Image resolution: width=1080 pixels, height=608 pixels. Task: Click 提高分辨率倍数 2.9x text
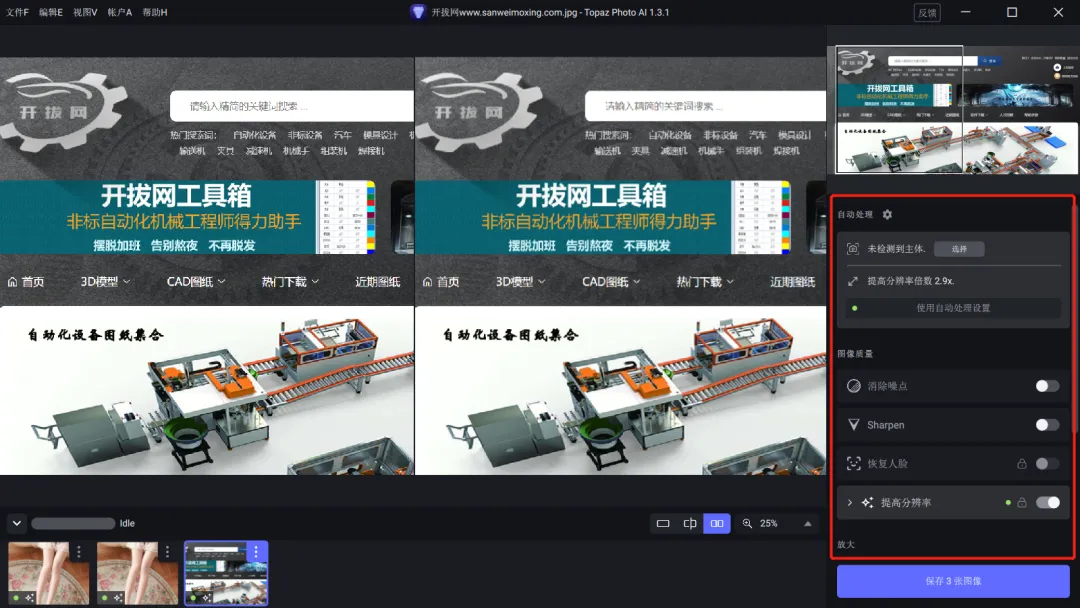911,281
